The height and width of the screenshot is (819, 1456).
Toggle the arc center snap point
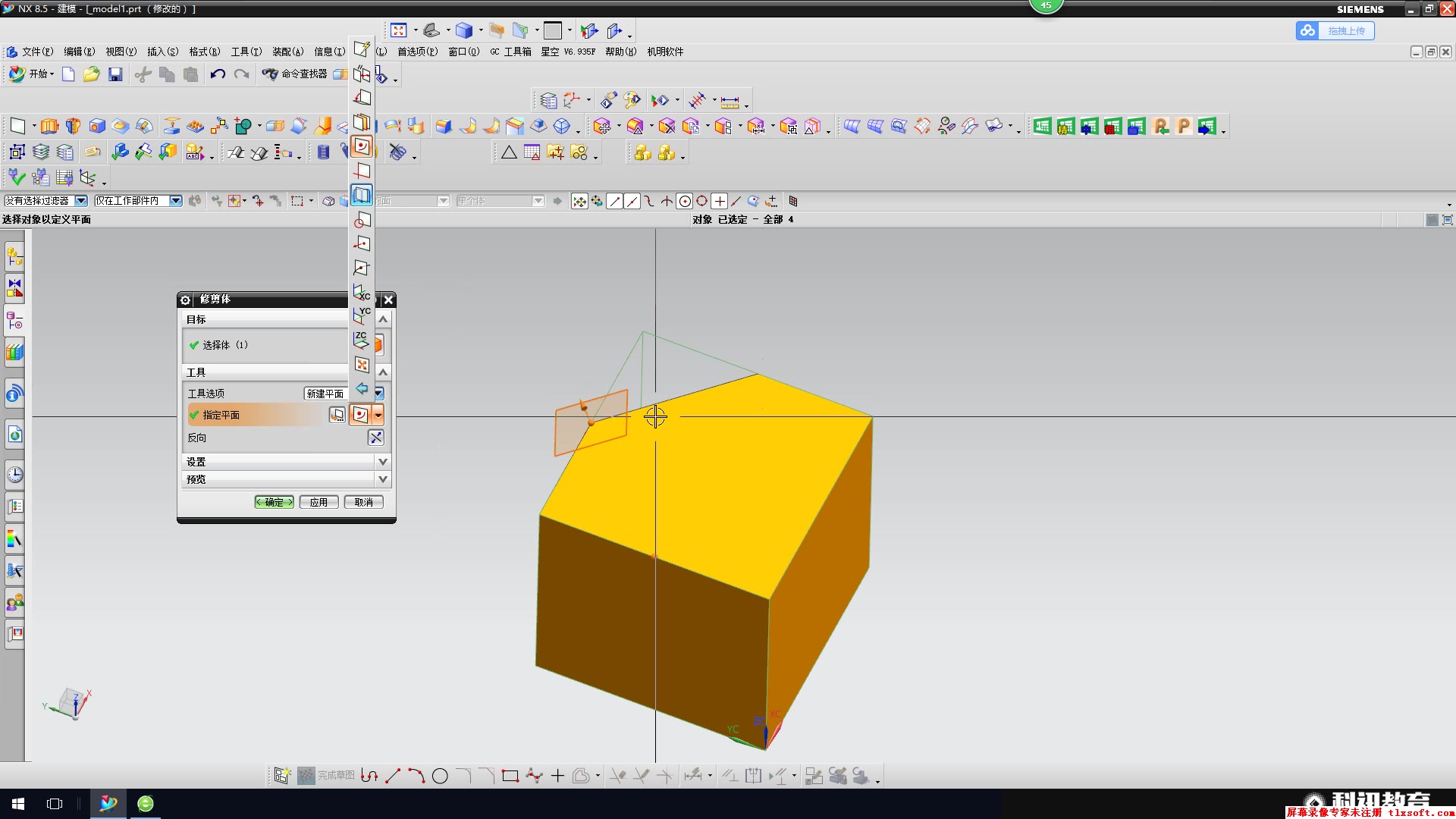[684, 201]
